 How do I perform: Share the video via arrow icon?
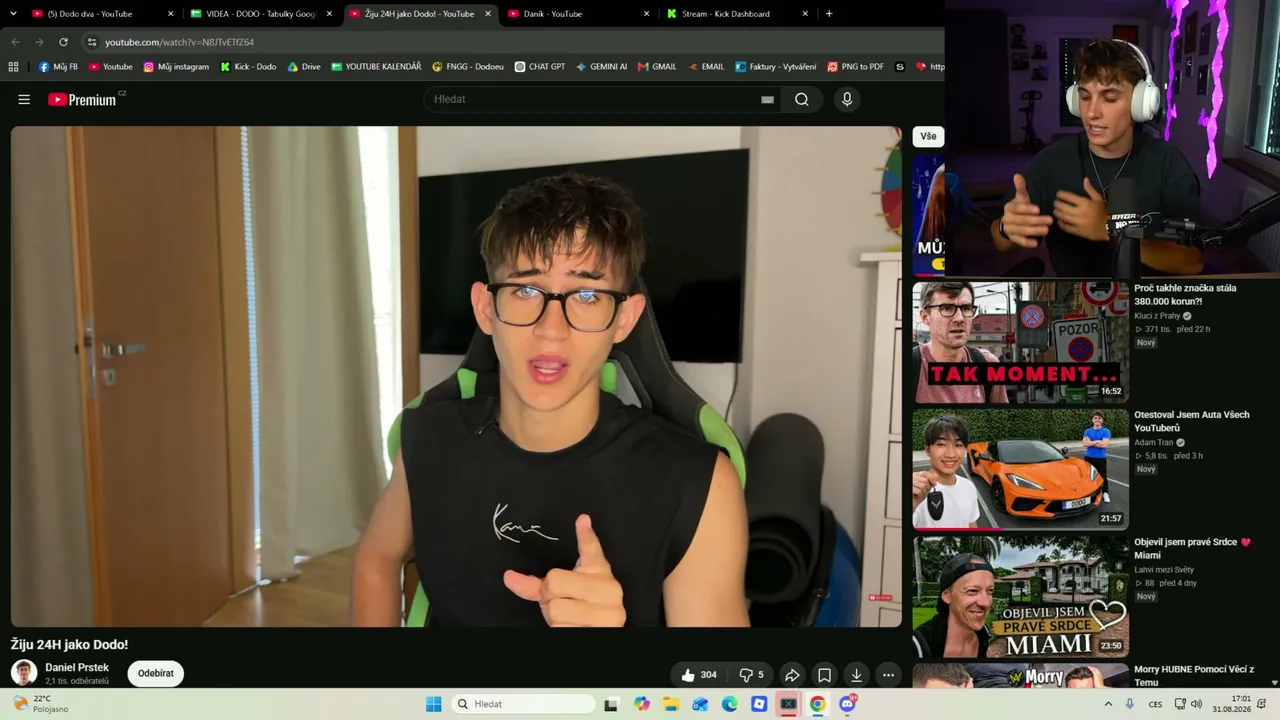pos(792,675)
